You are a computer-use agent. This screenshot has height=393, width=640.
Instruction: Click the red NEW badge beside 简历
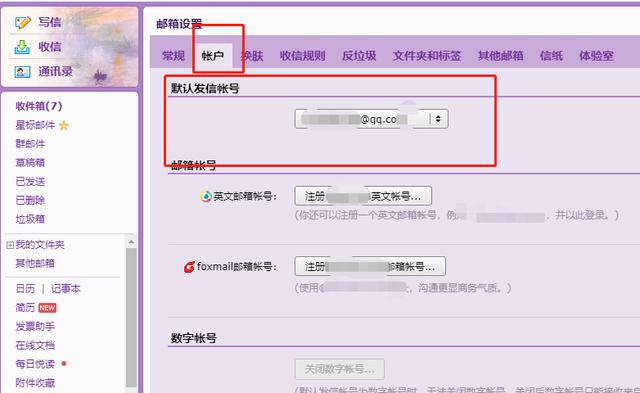(x=47, y=308)
